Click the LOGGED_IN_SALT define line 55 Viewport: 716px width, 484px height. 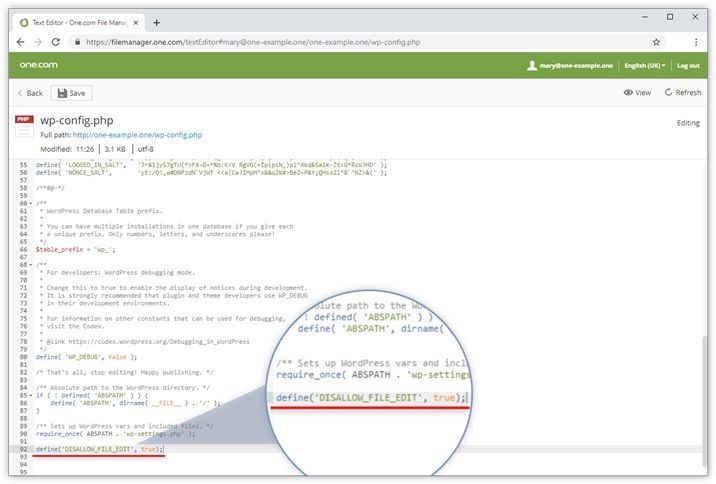click(x=211, y=165)
